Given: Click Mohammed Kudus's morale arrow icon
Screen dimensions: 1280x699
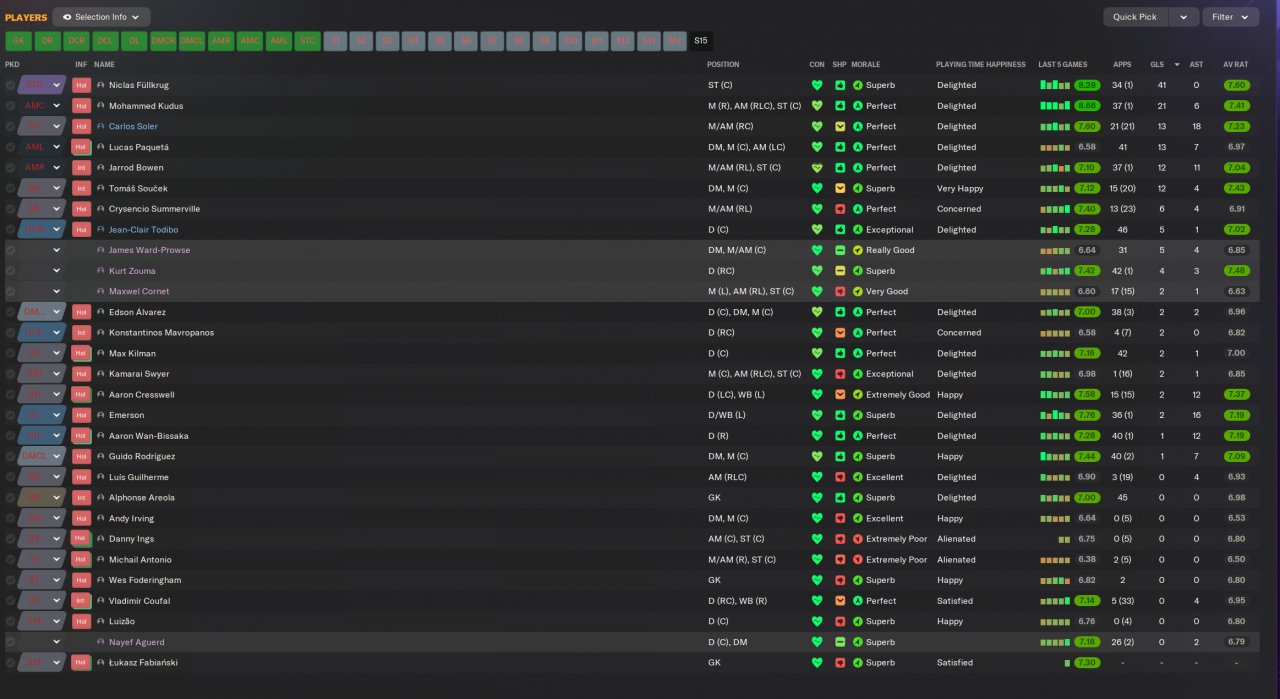Looking at the screenshot, I should click(x=857, y=106).
